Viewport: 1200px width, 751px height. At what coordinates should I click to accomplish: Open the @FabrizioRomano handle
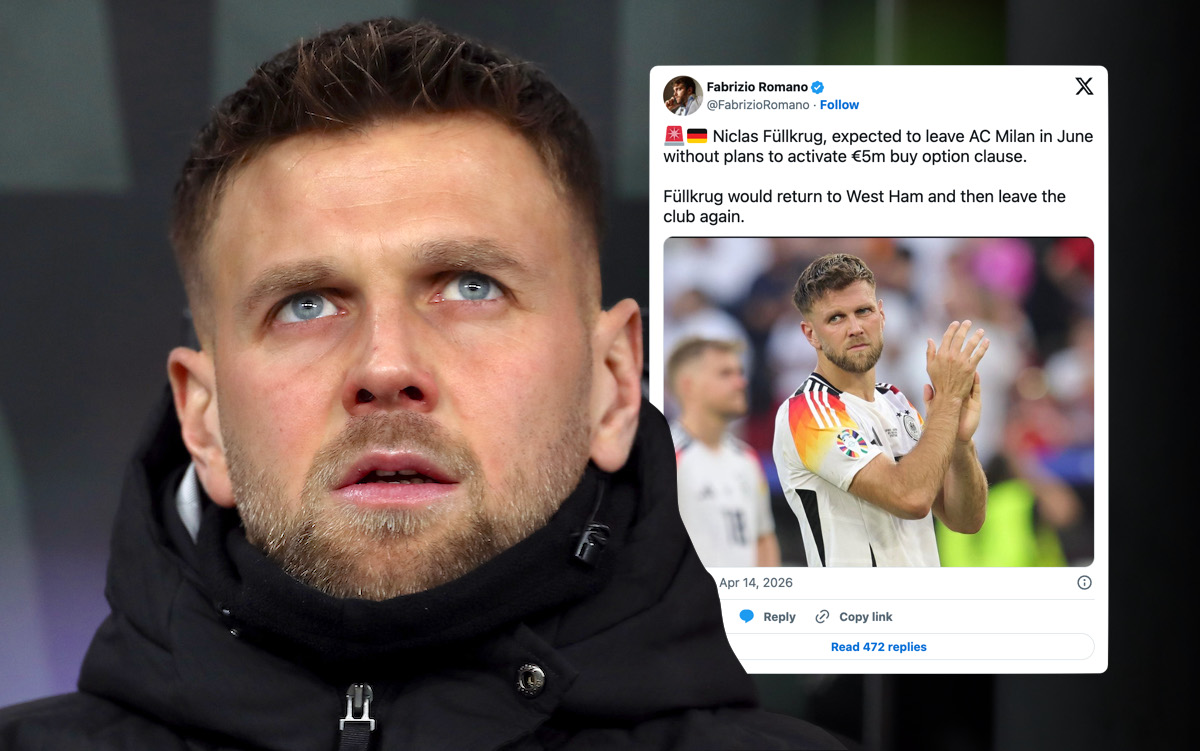(758, 104)
